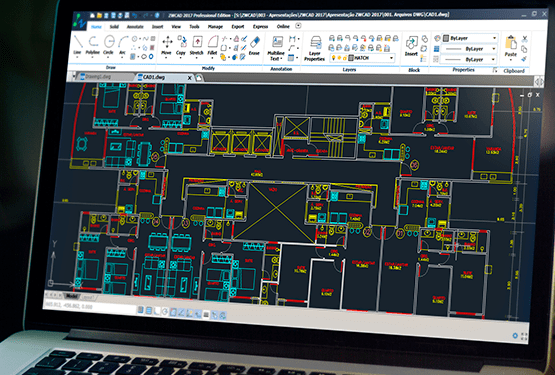Toggle snap mode in the status bar
Image resolution: width=555 pixels, height=375 pixels.
[x=141, y=310]
